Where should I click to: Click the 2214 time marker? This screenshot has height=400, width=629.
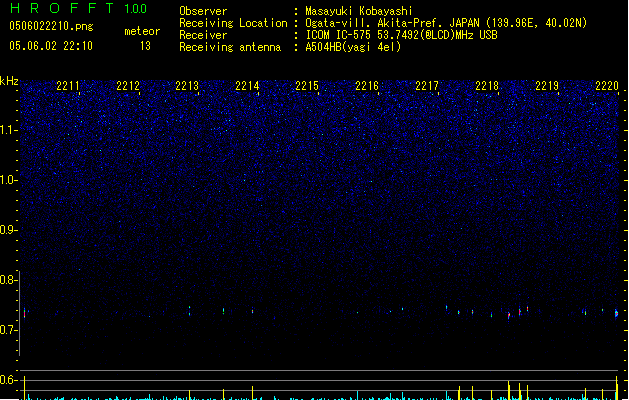tap(247, 85)
